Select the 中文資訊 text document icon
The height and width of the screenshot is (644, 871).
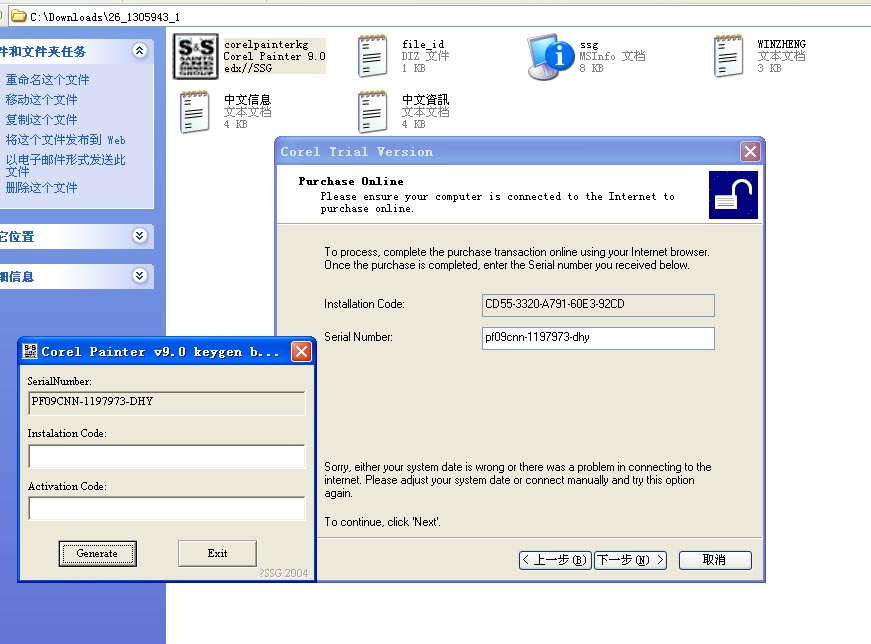(372, 112)
